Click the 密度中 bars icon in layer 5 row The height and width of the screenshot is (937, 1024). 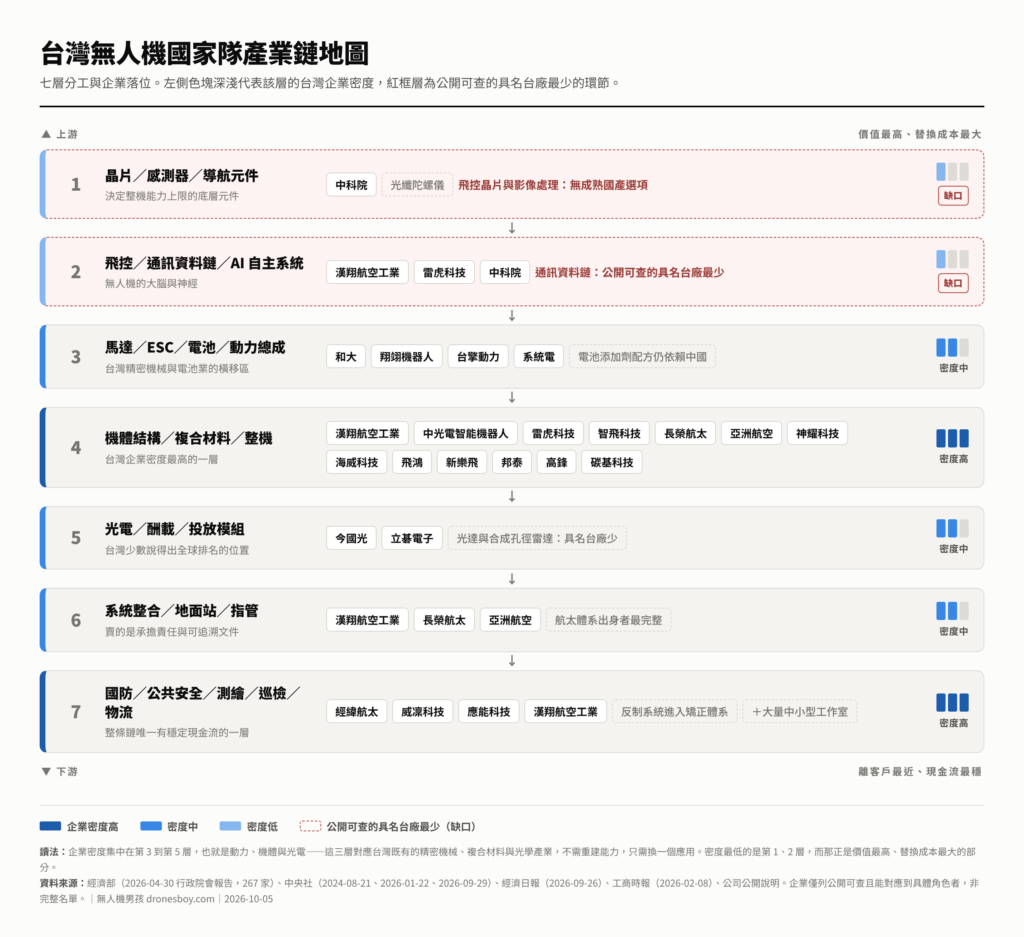(952, 528)
